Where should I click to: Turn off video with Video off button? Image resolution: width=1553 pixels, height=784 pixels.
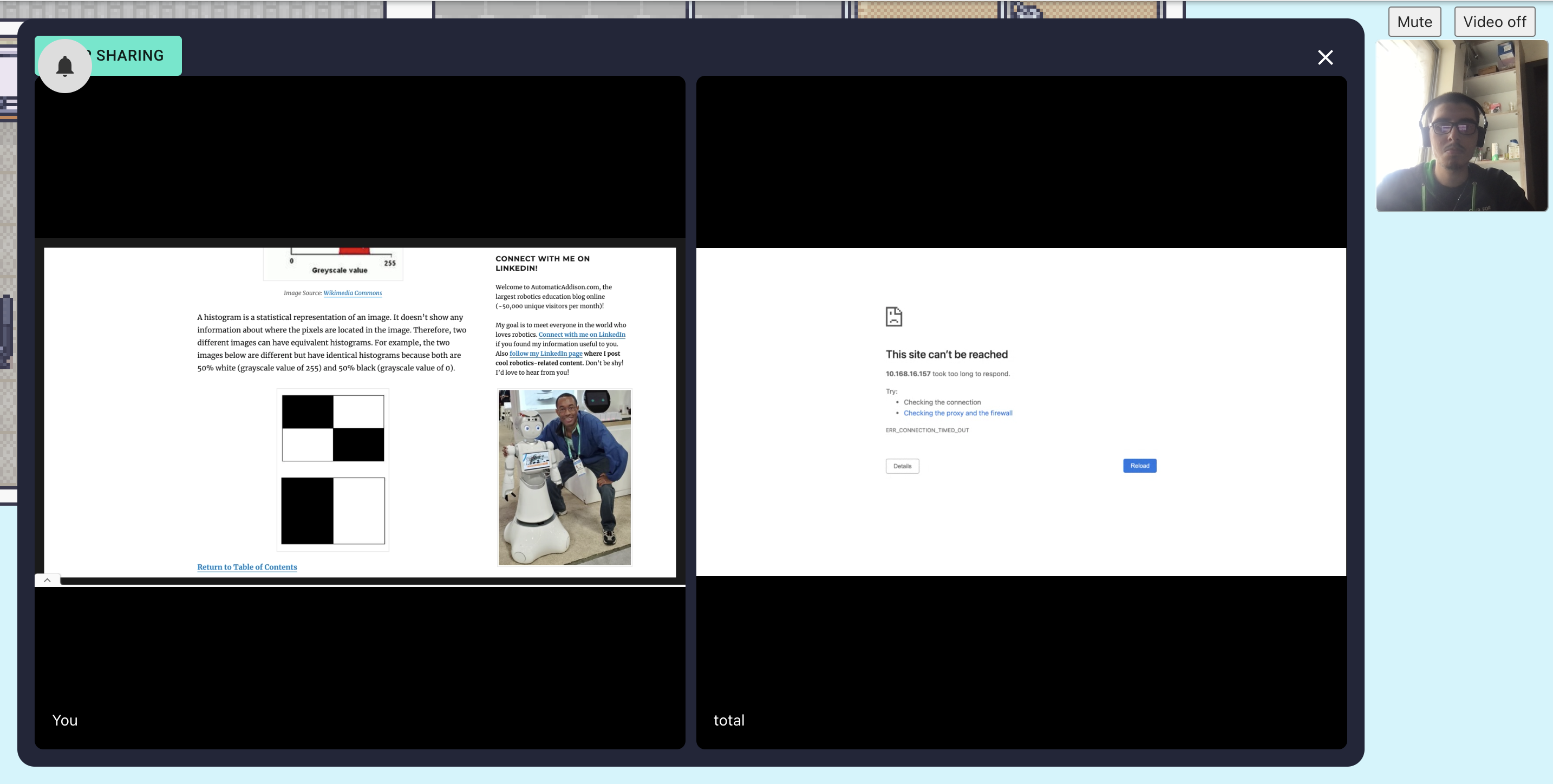pos(1494,22)
